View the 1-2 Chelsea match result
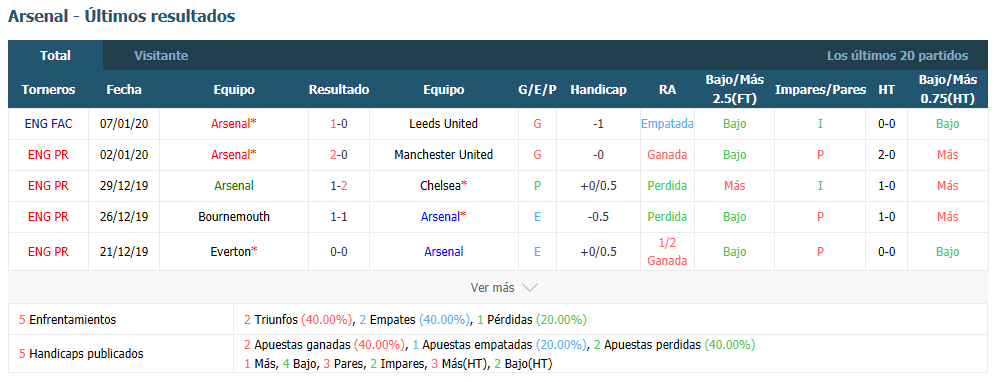Image resolution: width=1001 pixels, height=382 pixels. (338, 186)
